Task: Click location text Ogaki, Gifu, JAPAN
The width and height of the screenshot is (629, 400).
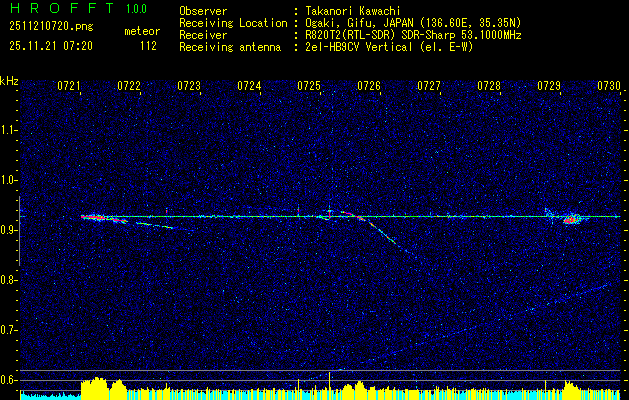Action: (359, 23)
